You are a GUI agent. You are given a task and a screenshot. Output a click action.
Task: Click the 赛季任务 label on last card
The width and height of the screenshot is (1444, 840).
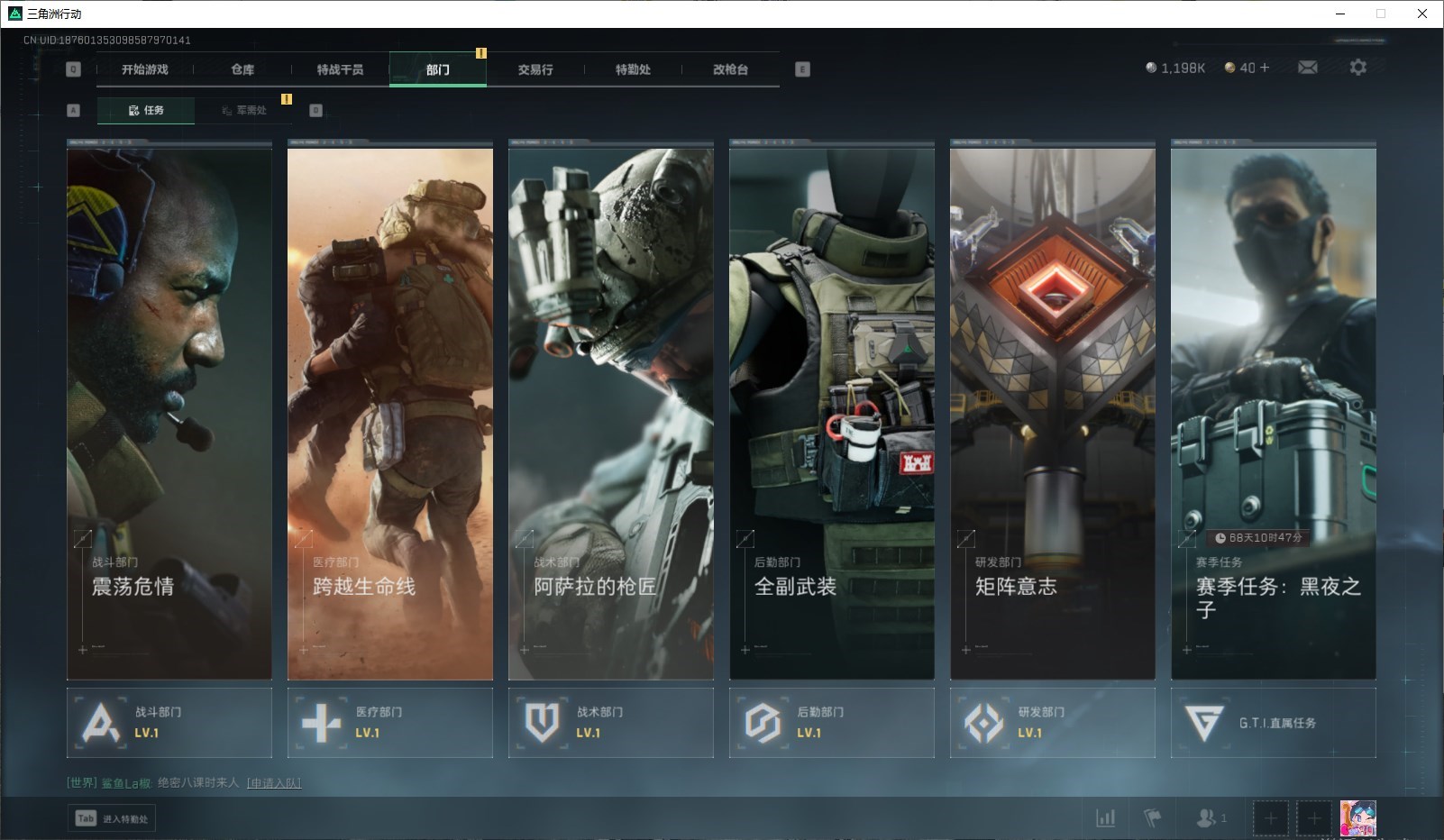click(1219, 562)
